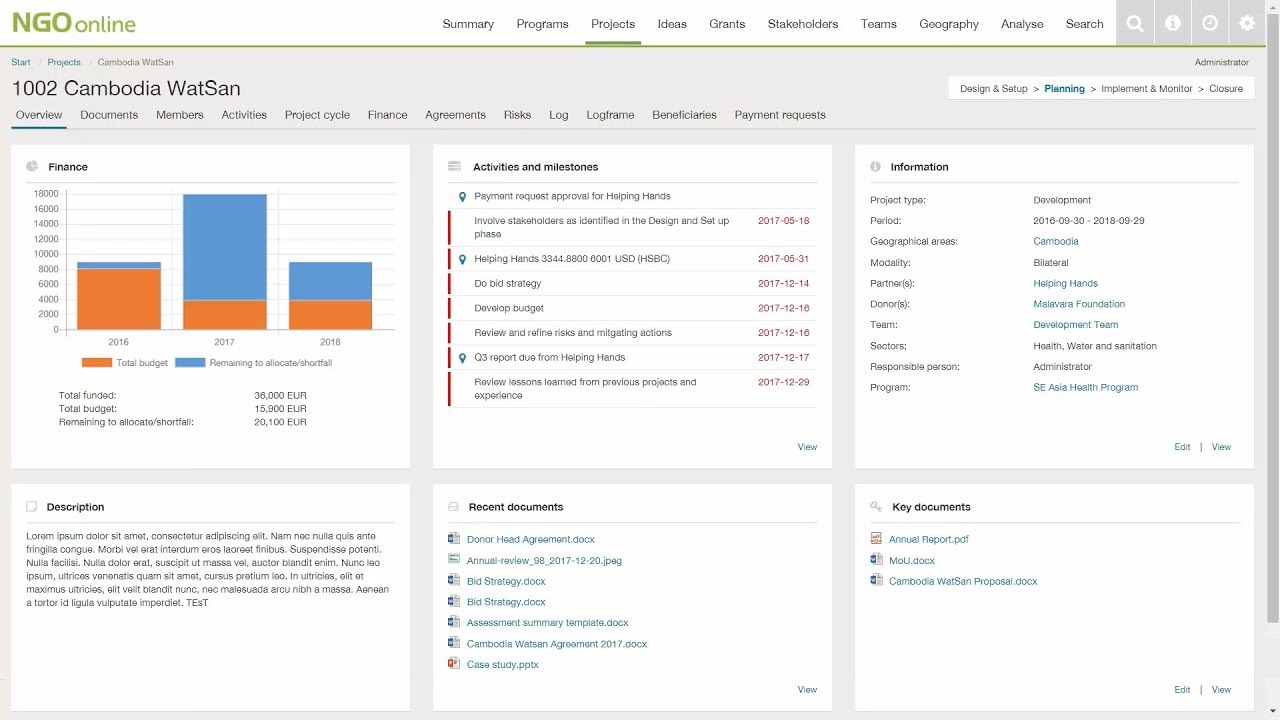Image resolution: width=1280 pixels, height=720 pixels.
Task: Click Word file icon for Donor Head Agreement.docx
Action: (x=454, y=539)
